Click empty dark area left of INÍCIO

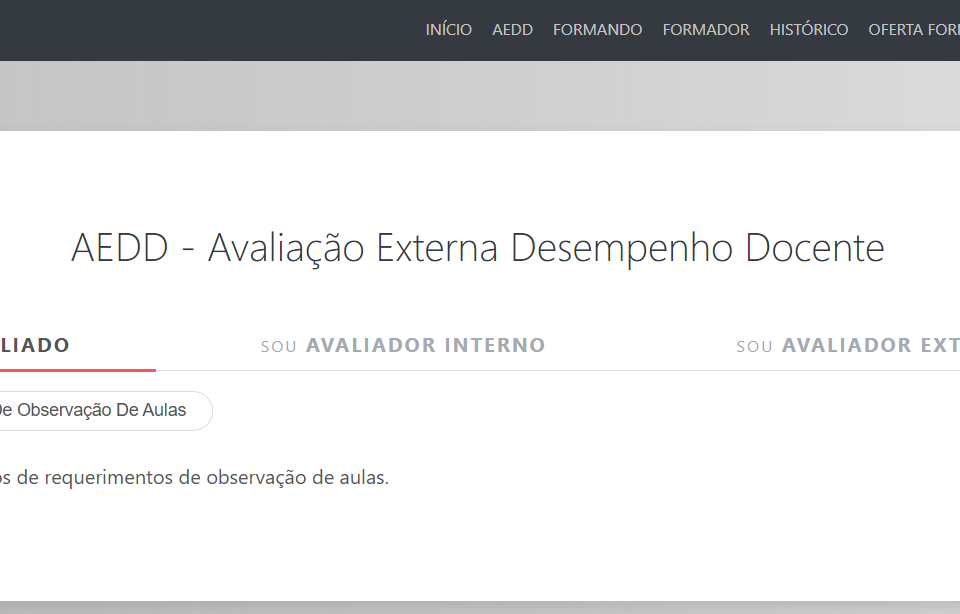[x=200, y=30]
